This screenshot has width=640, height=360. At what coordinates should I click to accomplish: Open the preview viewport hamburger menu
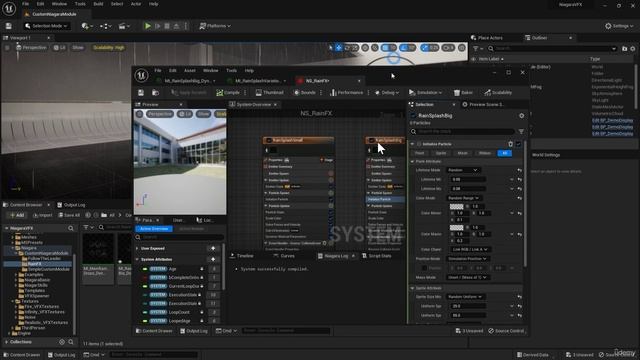[x=140, y=114]
